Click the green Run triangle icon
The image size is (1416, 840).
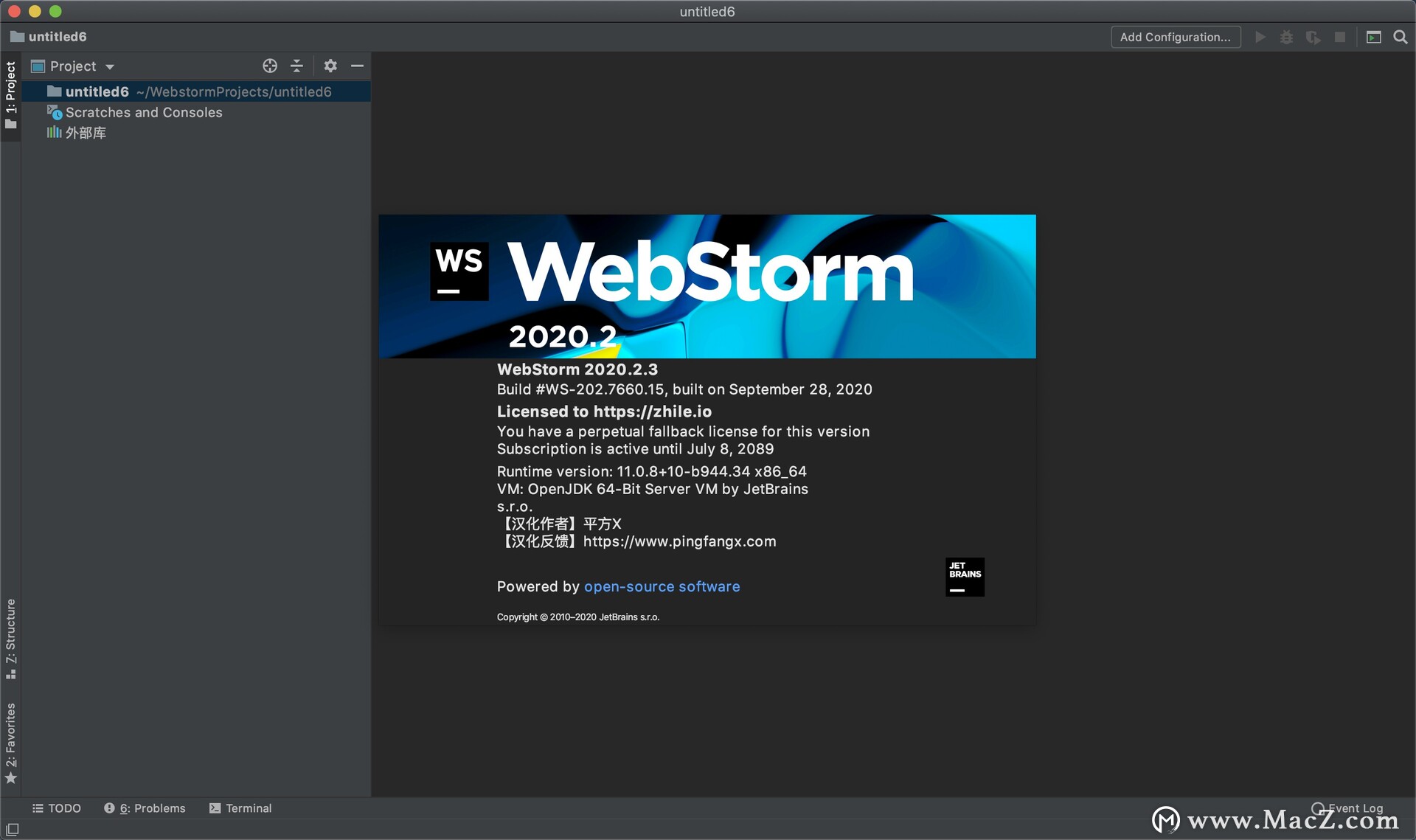[x=1260, y=37]
